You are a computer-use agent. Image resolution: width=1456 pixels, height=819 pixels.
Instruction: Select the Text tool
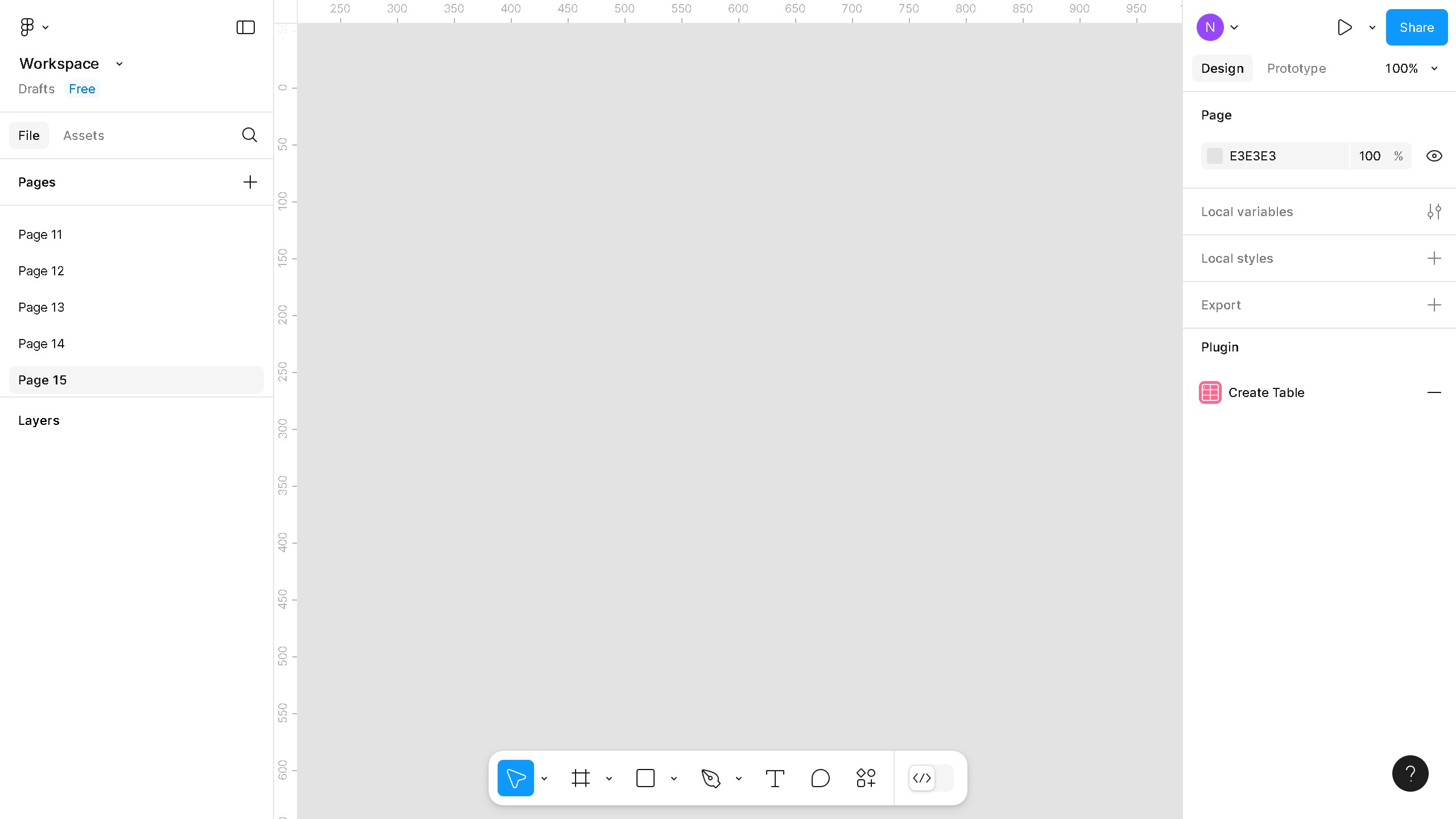775,777
